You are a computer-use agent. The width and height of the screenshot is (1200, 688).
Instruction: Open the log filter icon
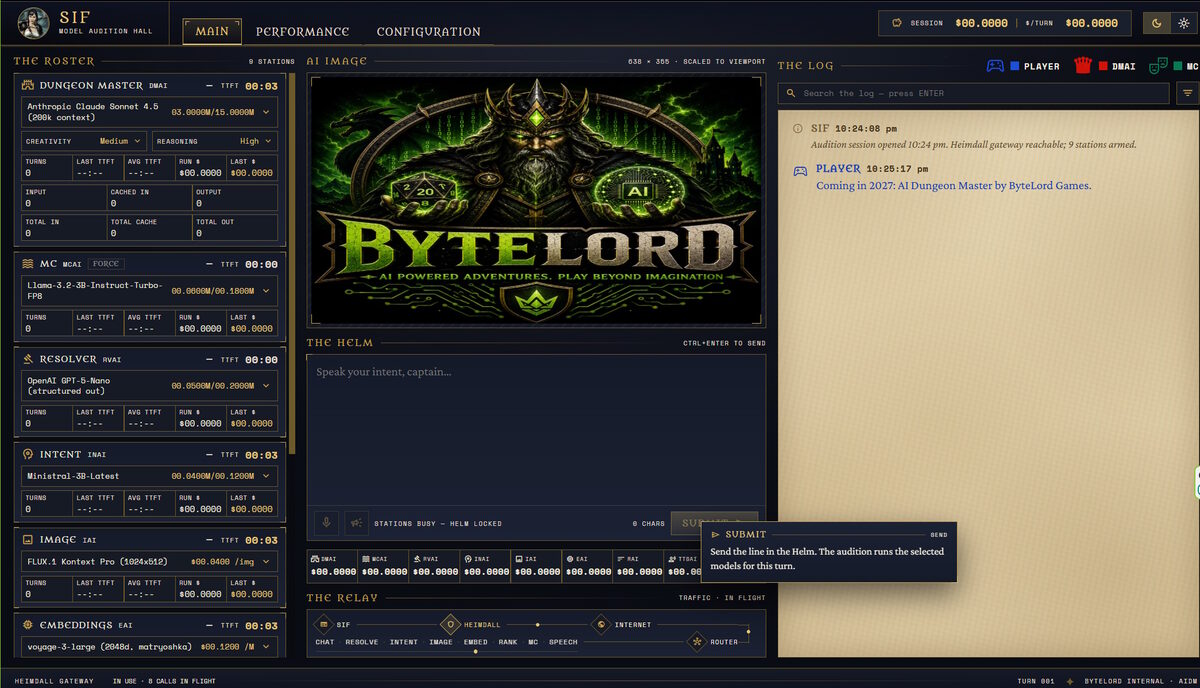tap(1188, 93)
